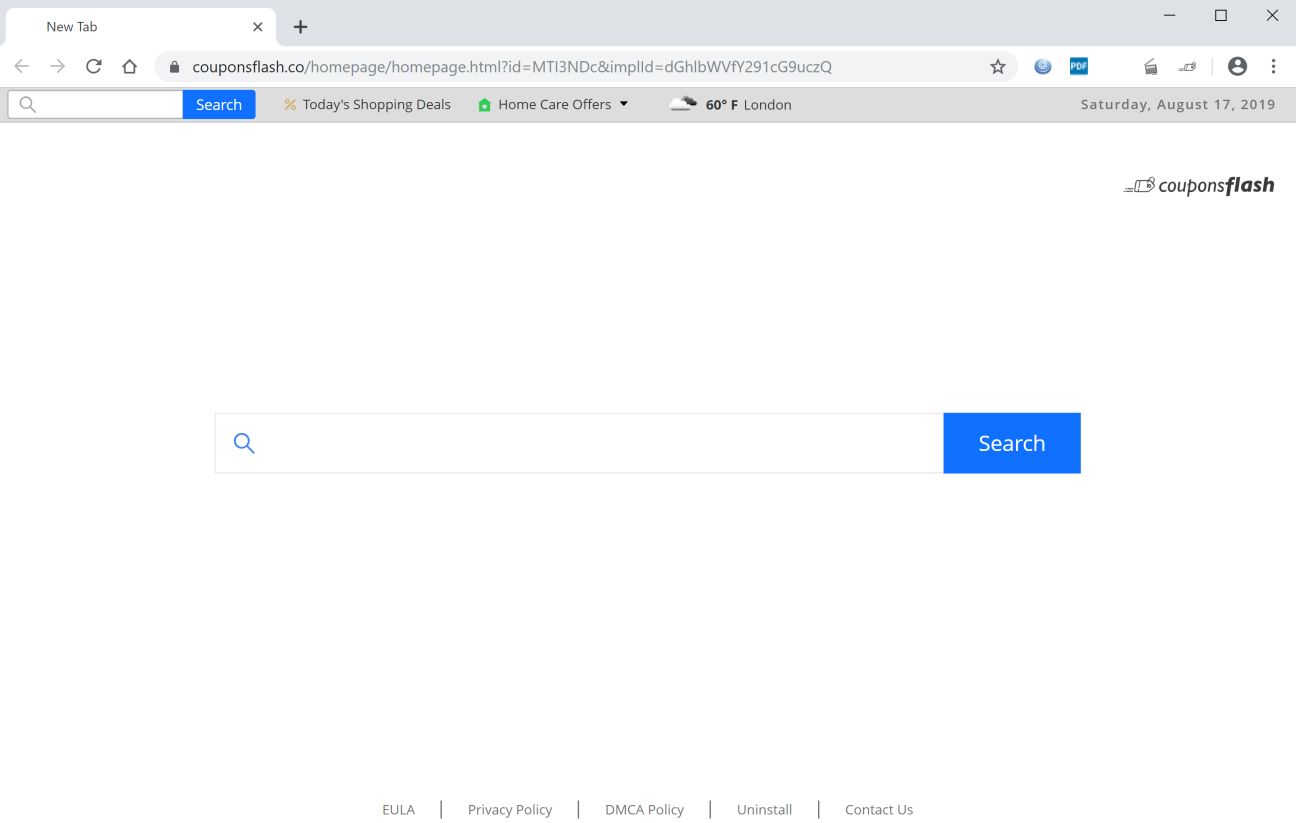Open the Chrome profile account menu
The image size is (1296, 823).
coord(1237,66)
